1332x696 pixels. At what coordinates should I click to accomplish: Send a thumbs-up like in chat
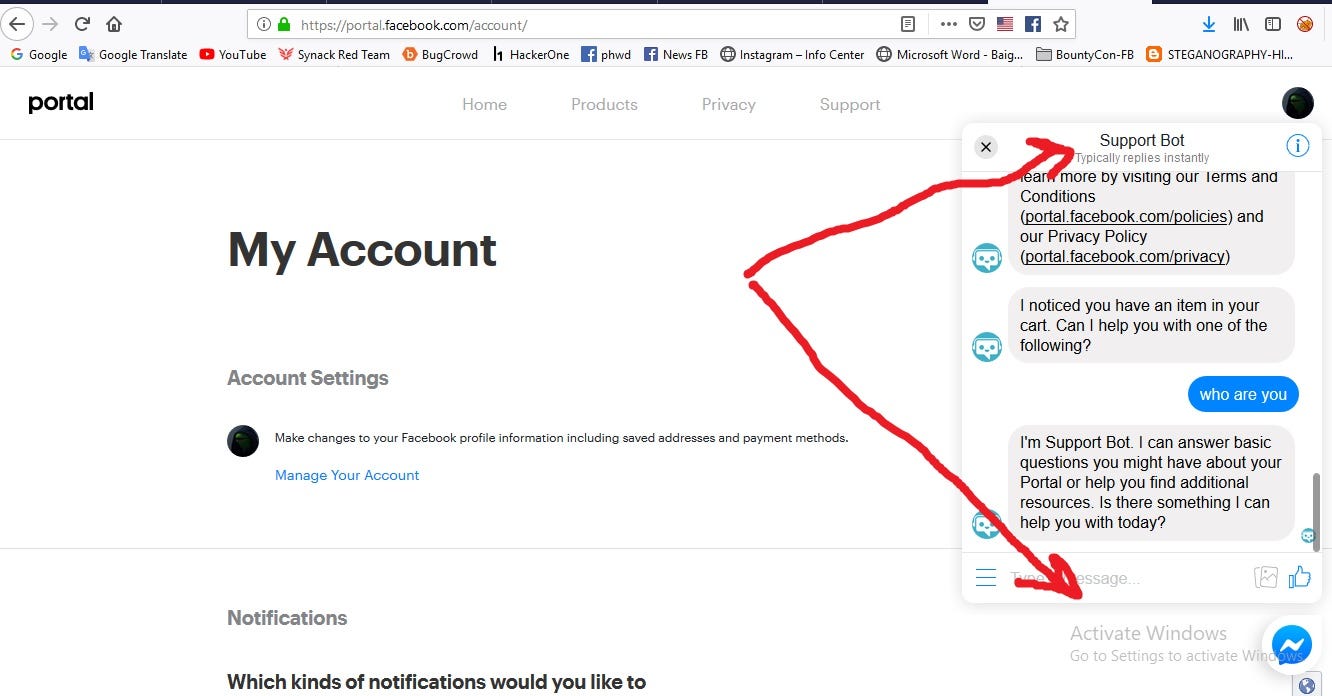point(1299,577)
